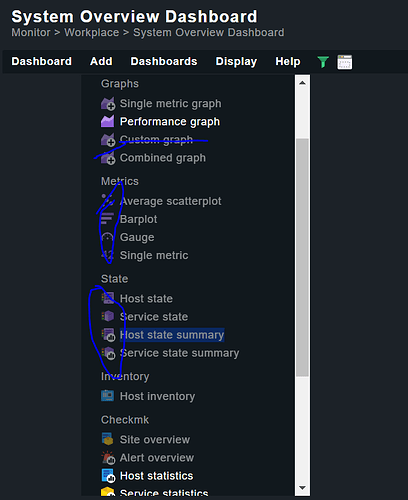Viewport: 408px width, 500px height.
Task: Open the Add menu
Action: click(101, 62)
